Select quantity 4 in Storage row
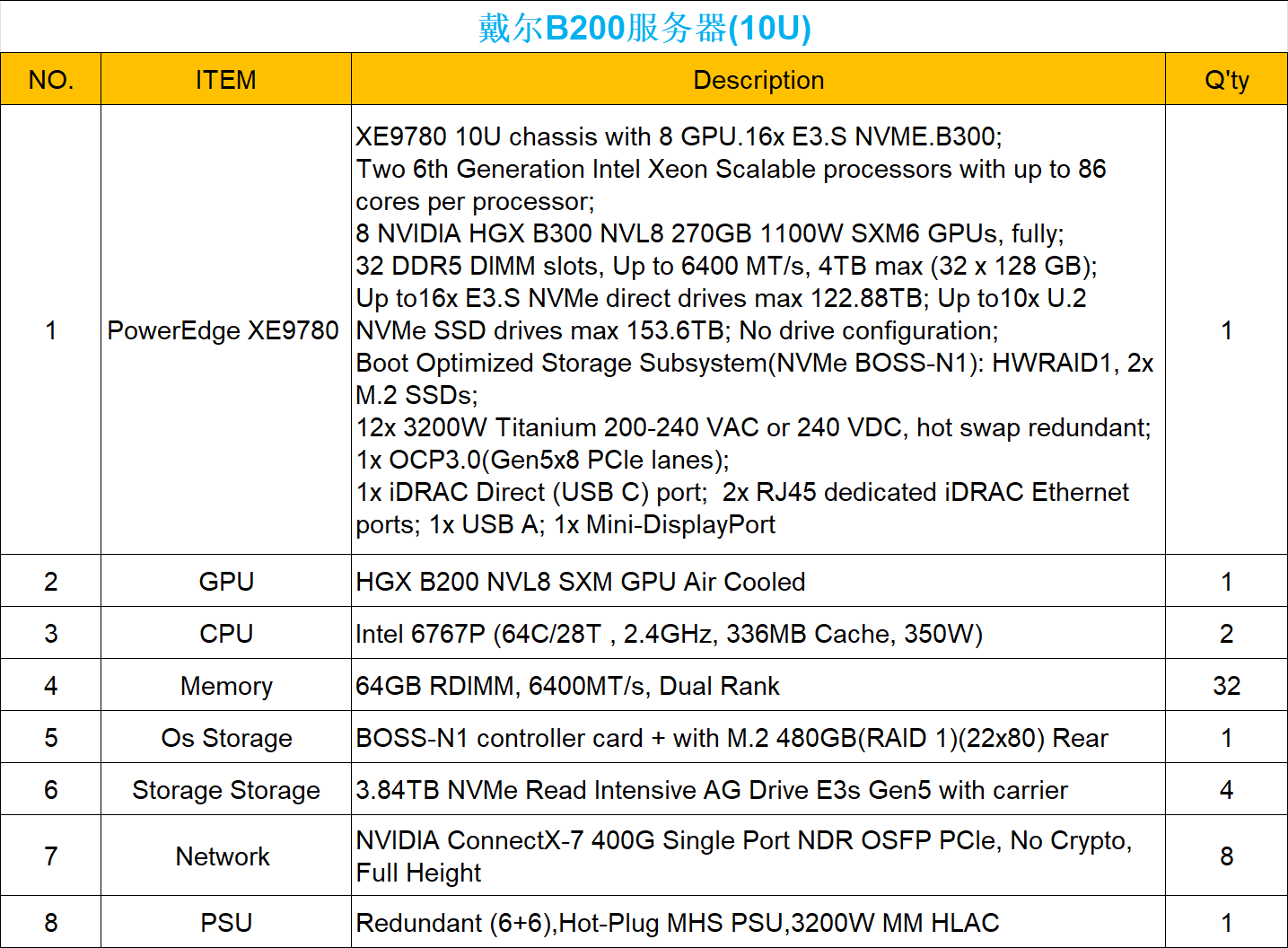1288x948 pixels. click(1227, 790)
